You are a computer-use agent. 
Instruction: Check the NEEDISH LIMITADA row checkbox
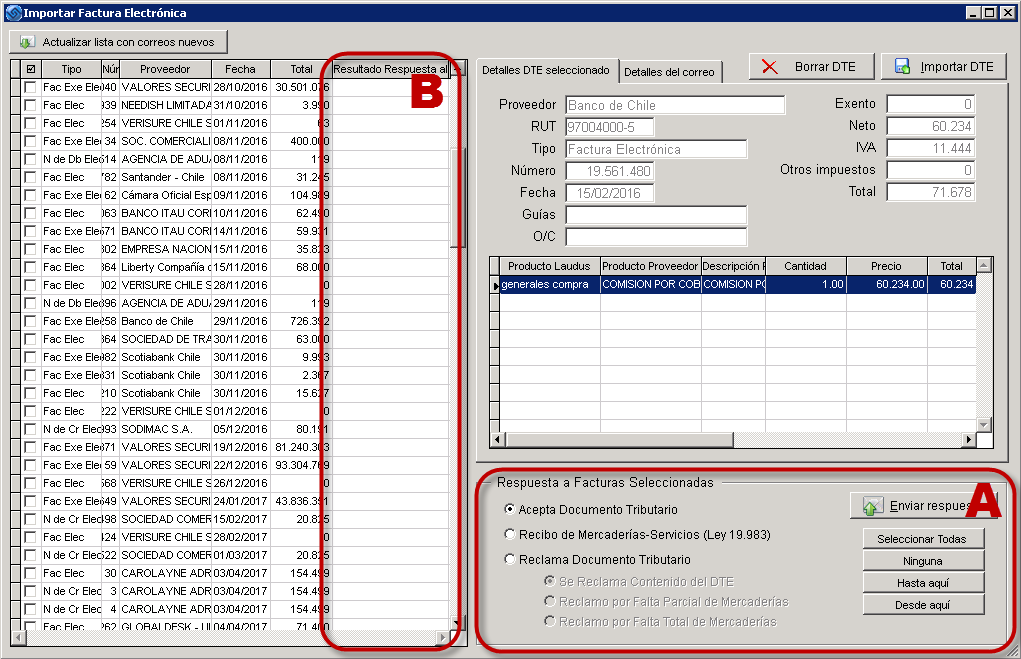[30, 105]
